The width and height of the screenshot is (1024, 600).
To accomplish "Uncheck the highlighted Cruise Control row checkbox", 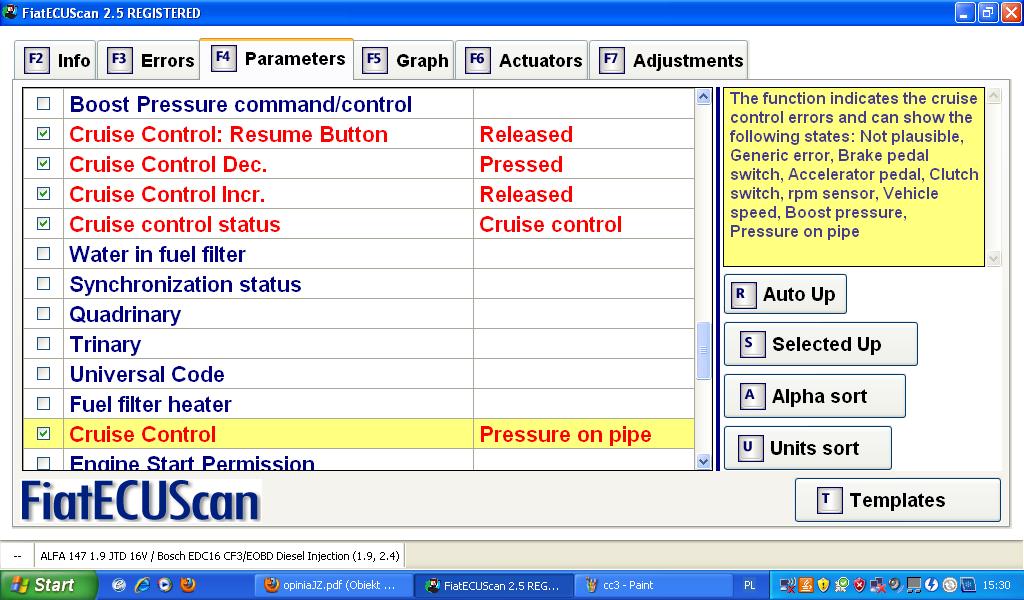I will (x=43, y=434).
